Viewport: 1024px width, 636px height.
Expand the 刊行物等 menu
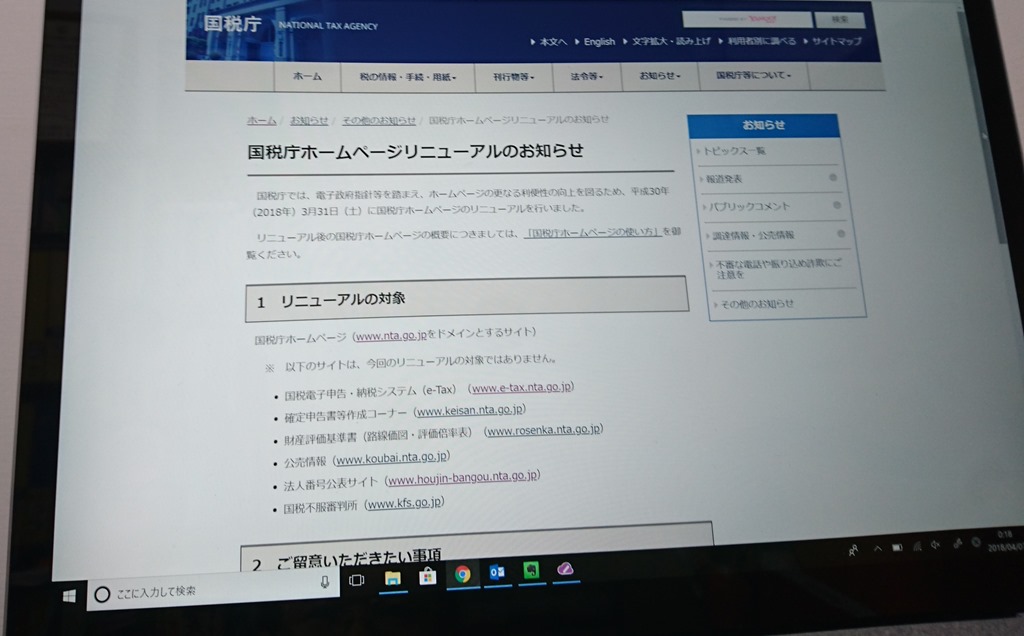point(513,77)
